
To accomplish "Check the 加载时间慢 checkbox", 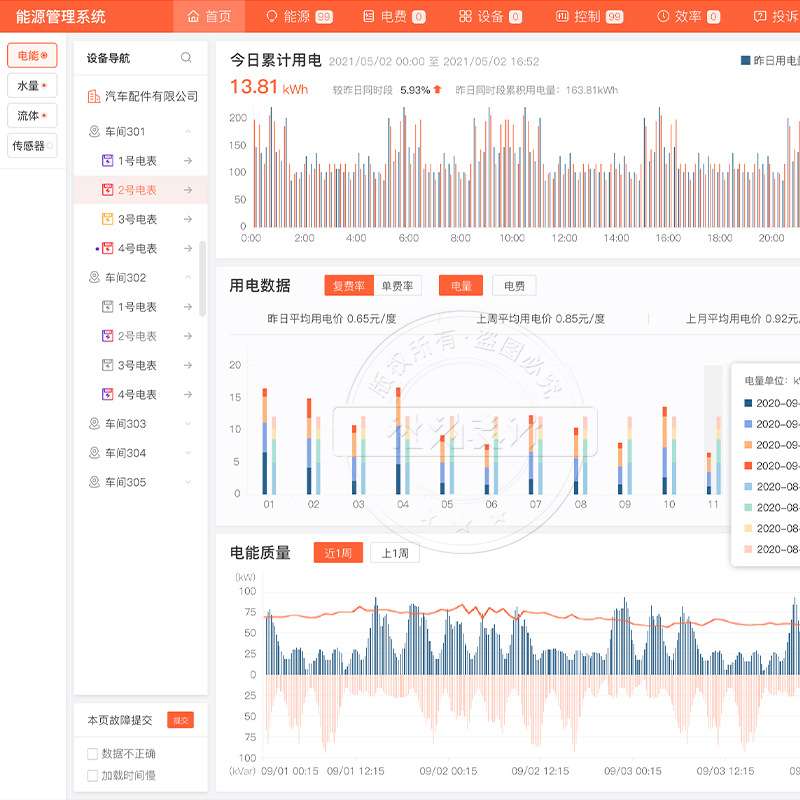I will coord(92,776).
